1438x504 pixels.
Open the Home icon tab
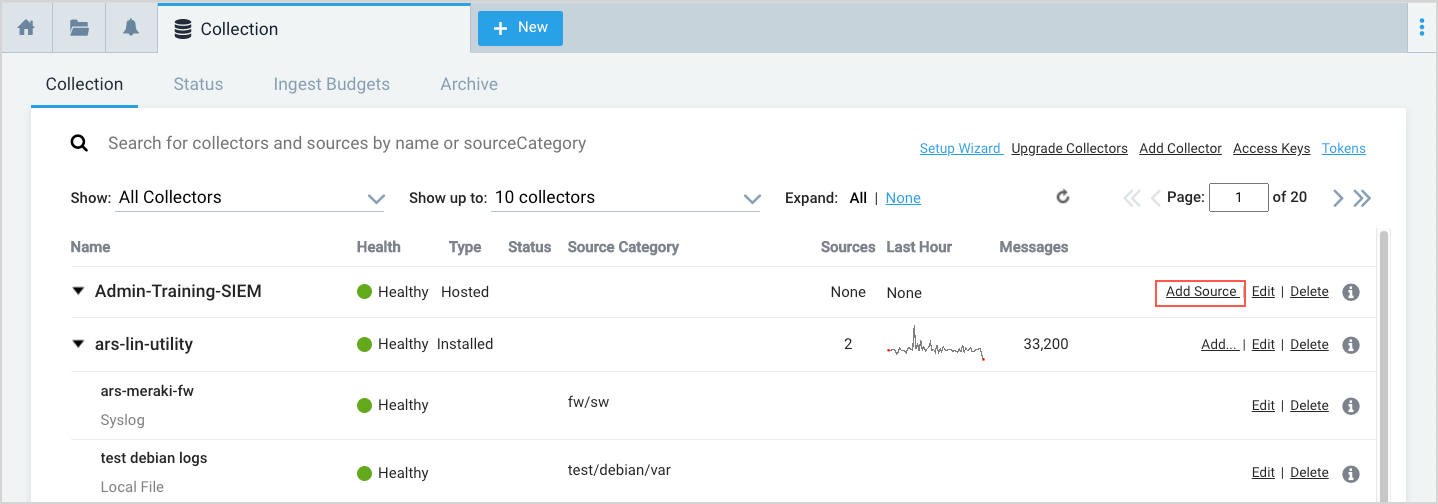(x=27, y=28)
